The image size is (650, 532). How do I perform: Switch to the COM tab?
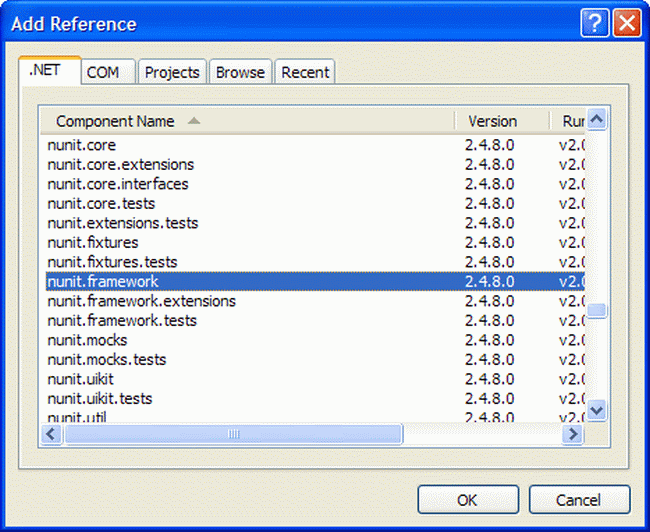103,72
